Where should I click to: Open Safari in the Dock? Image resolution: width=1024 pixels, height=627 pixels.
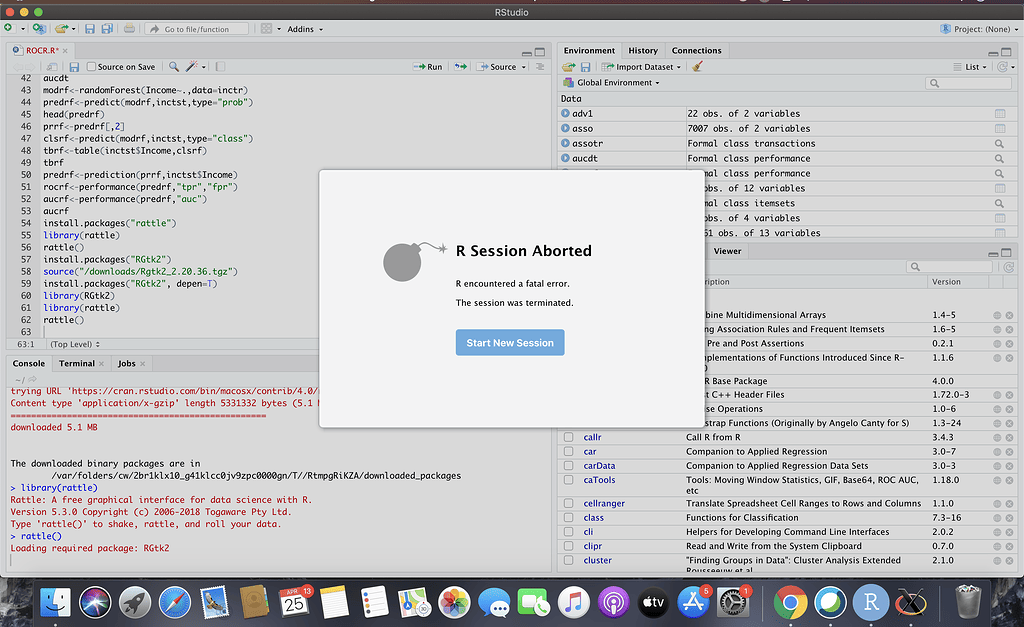tap(175, 602)
